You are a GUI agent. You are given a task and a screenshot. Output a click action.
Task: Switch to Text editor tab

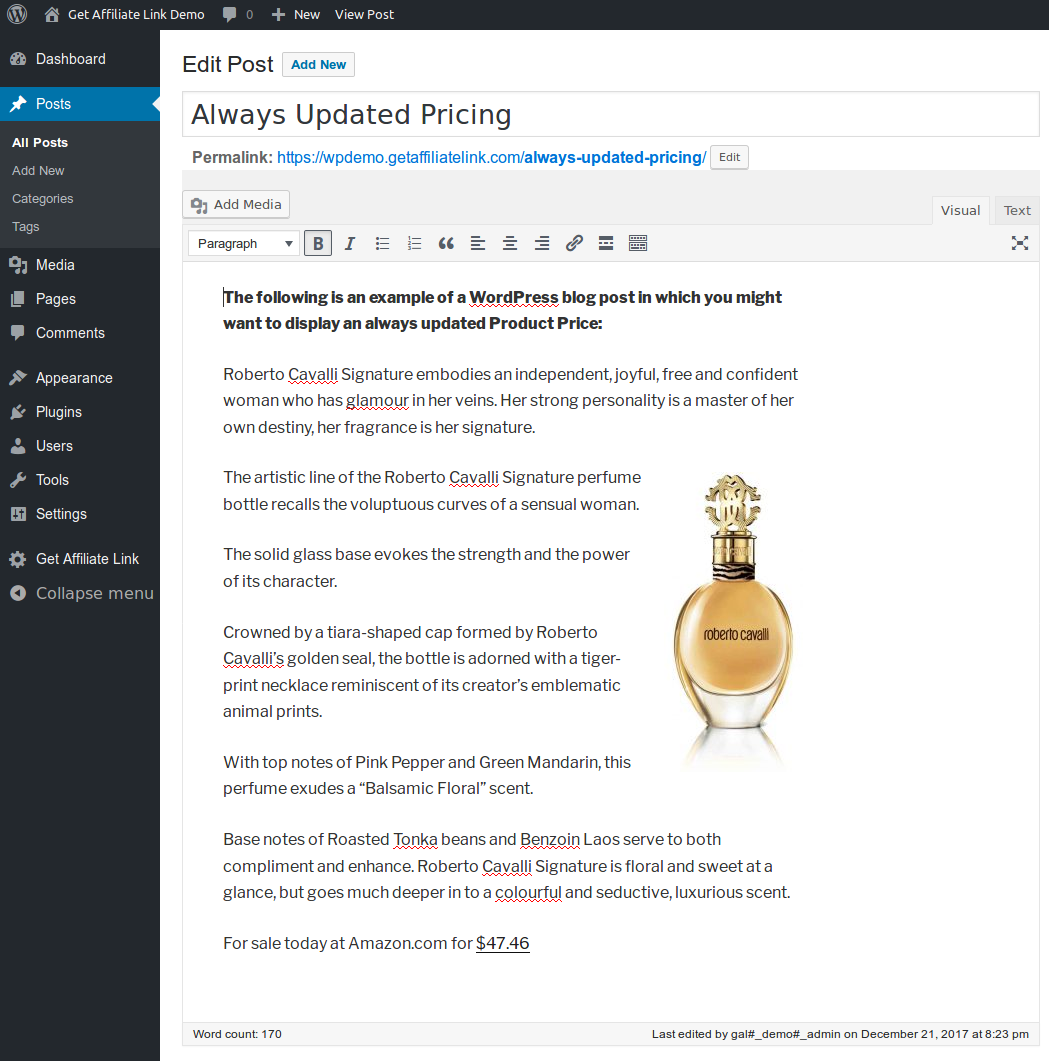click(x=1017, y=210)
